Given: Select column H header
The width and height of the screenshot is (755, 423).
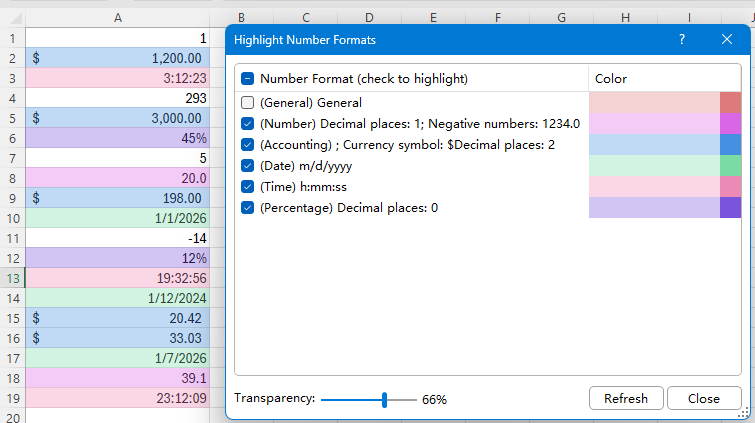Looking at the screenshot, I should click(x=625, y=18).
